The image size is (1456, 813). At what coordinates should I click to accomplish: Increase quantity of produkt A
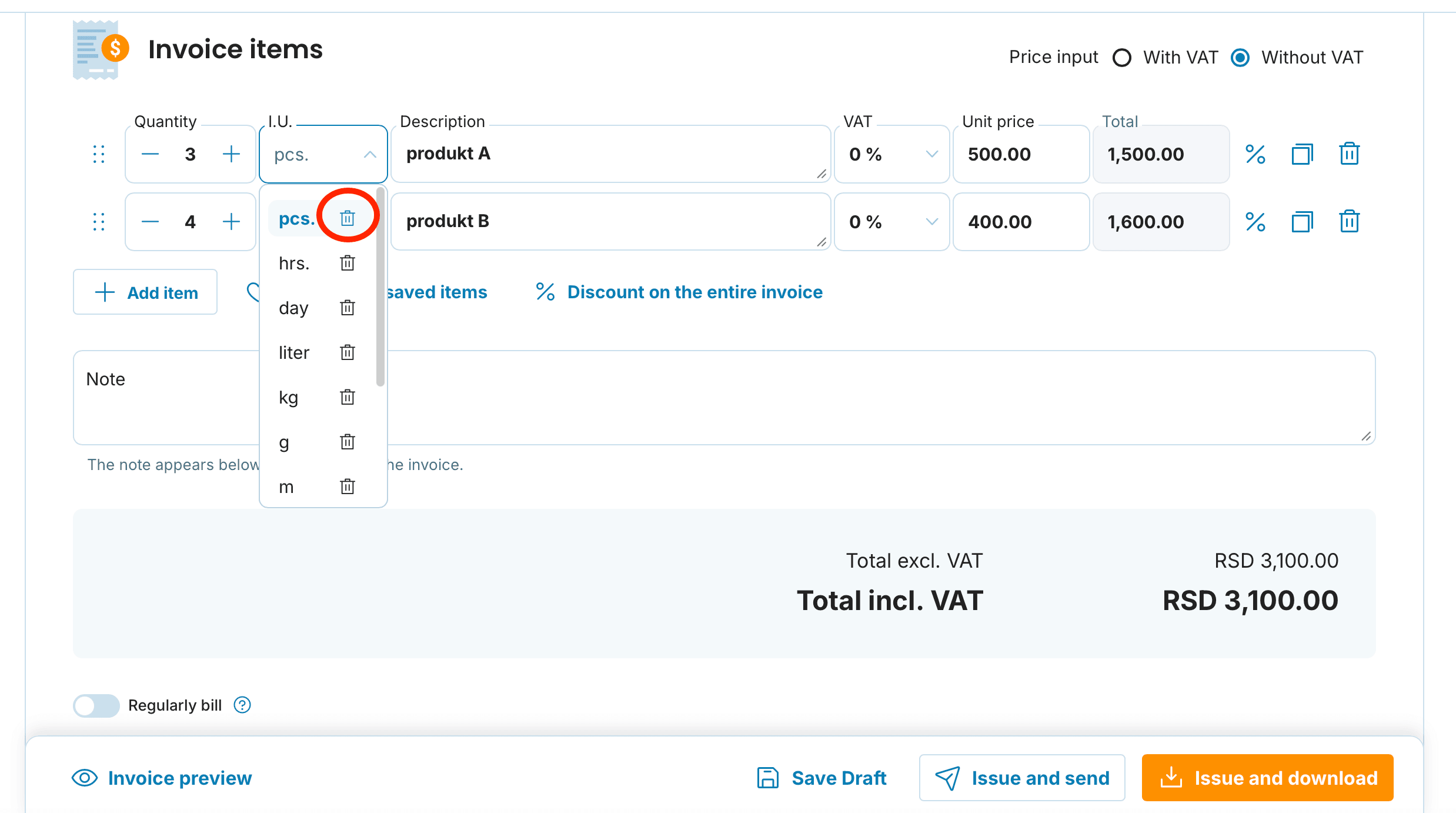(x=231, y=154)
